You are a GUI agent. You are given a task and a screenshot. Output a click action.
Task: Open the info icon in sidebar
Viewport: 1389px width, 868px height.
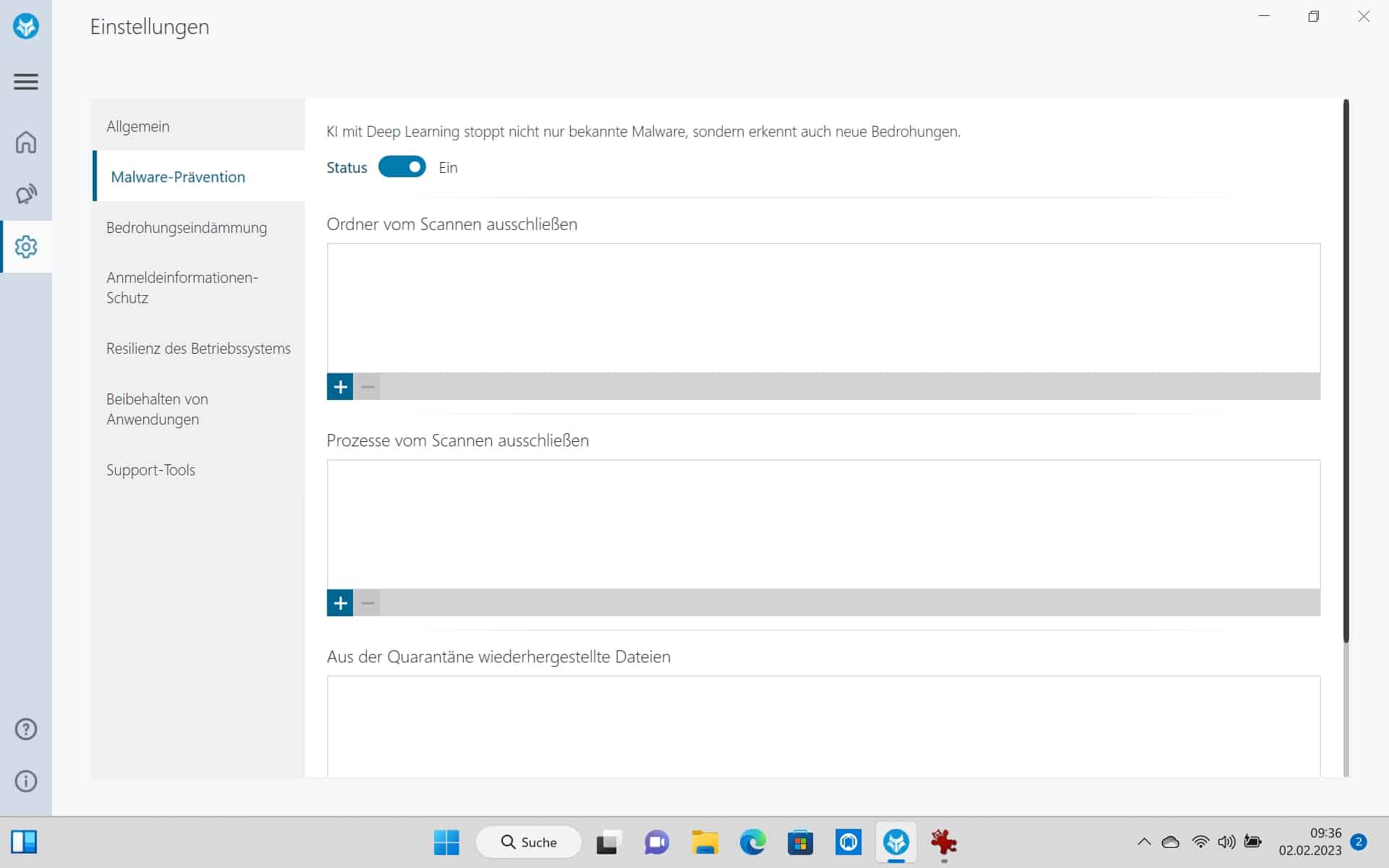26,781
